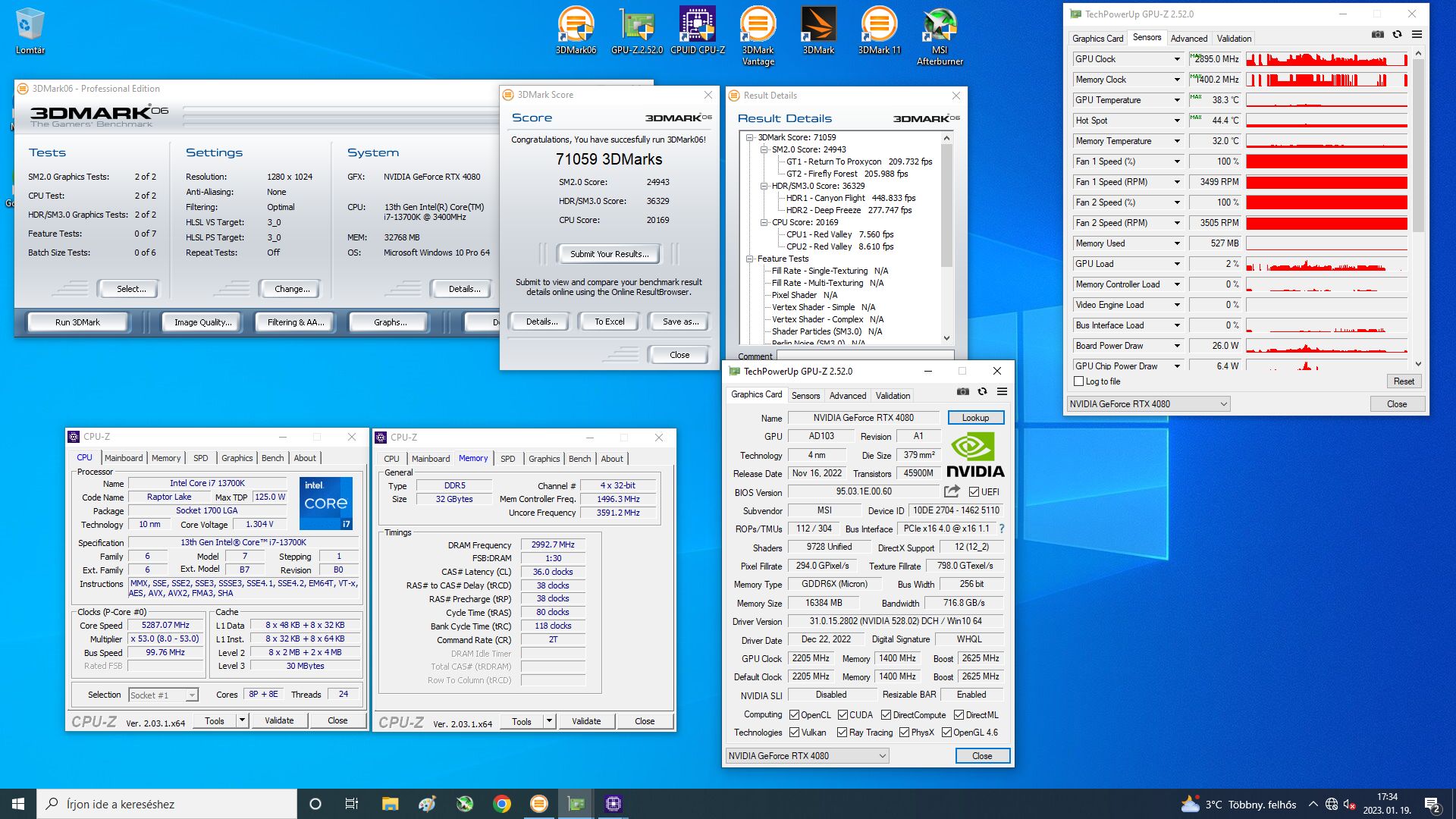The width and height of the screenshot is (1456, 819).
Task: Click the Reset button in GPU-Z Sensors
Action: coord(1403,381)
